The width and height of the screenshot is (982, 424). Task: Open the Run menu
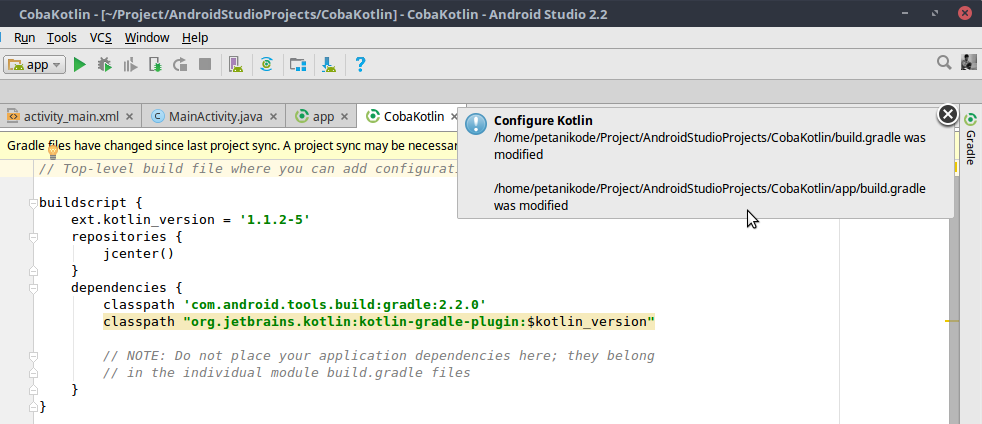point(24,38)
